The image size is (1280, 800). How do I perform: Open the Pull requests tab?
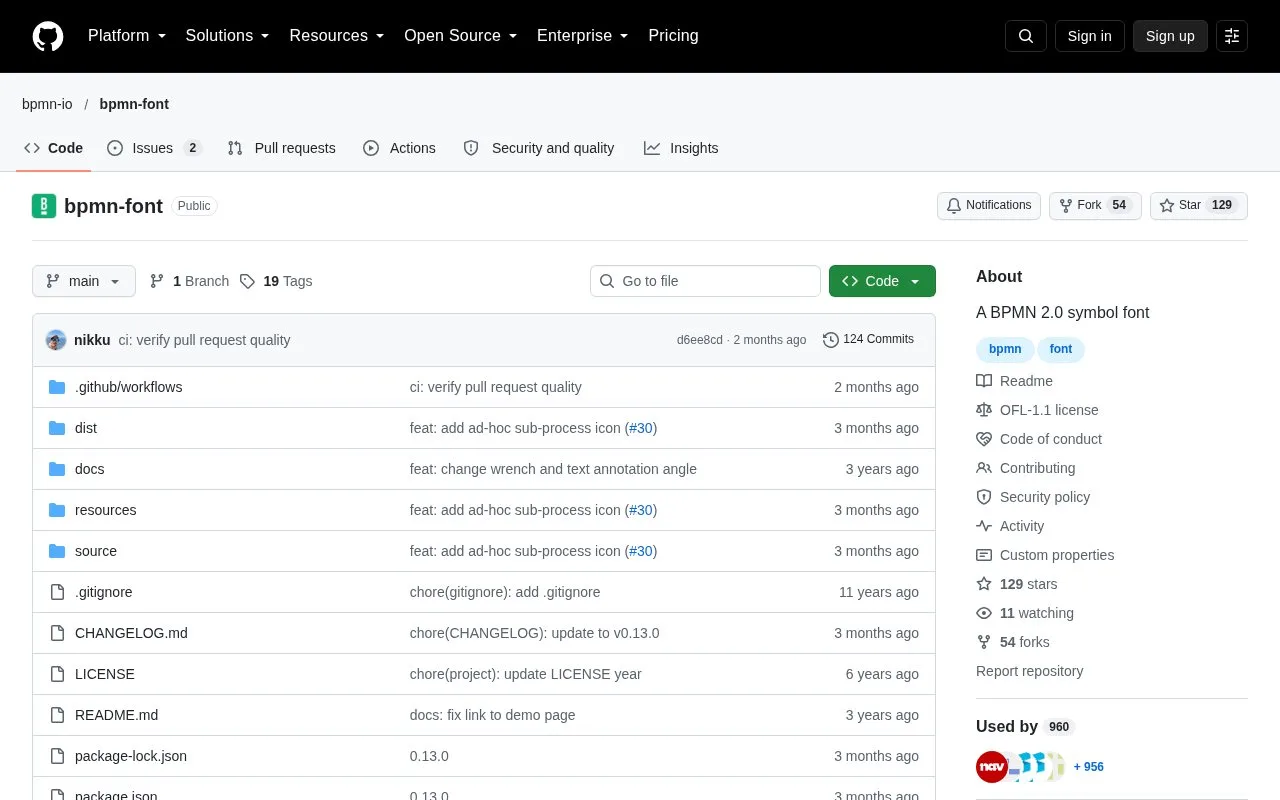coord(282,148)
